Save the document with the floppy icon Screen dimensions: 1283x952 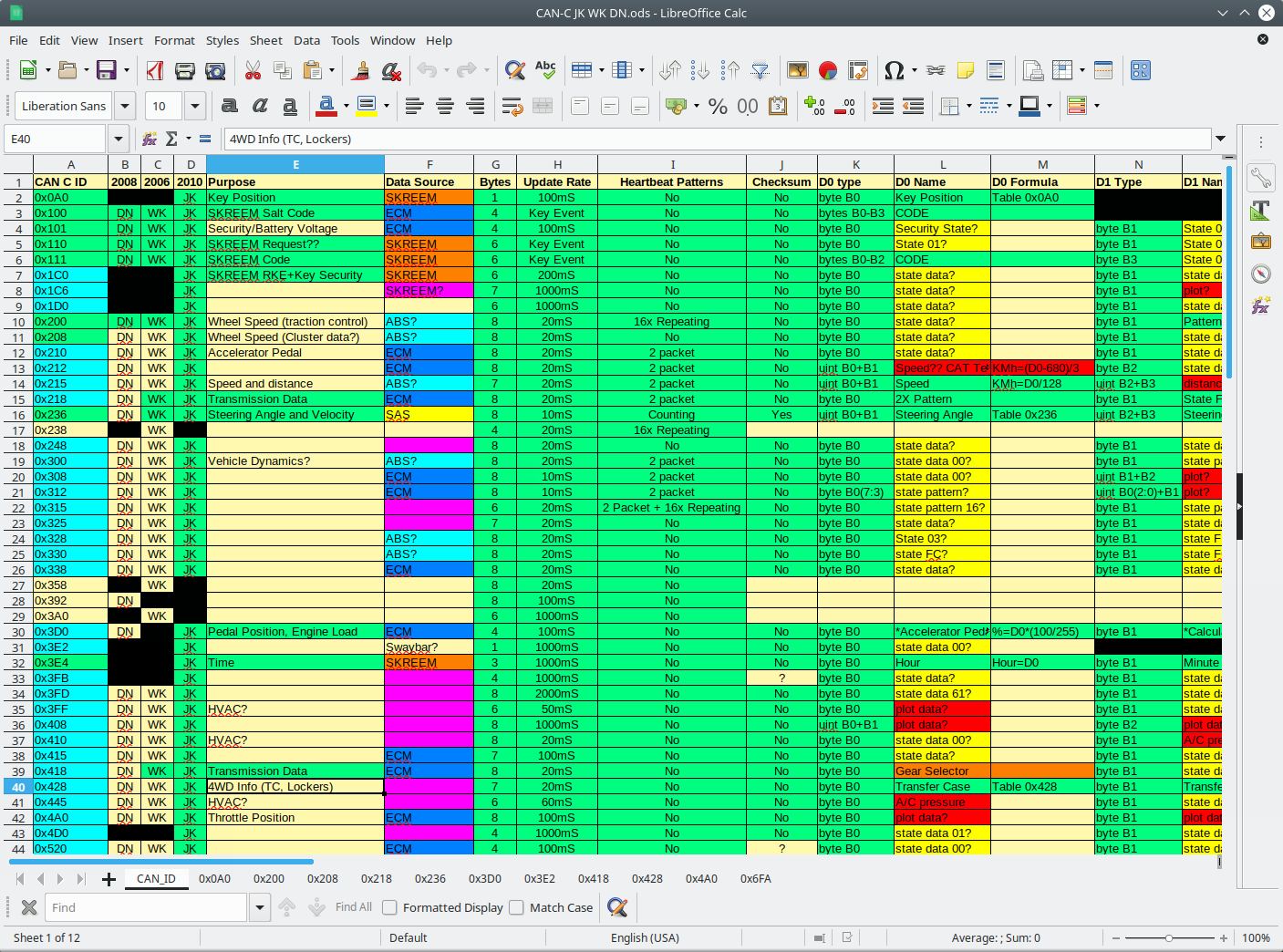tap(106, 70)
